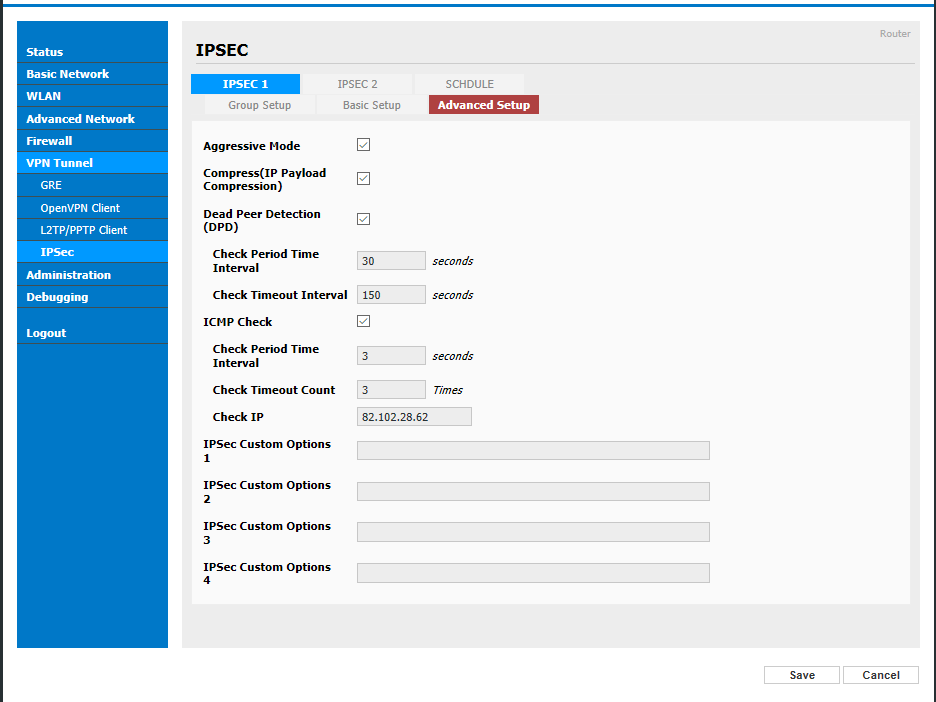
Task: Click the ICMP Check label
Action: pyautogui.click(x=238, y=322)
